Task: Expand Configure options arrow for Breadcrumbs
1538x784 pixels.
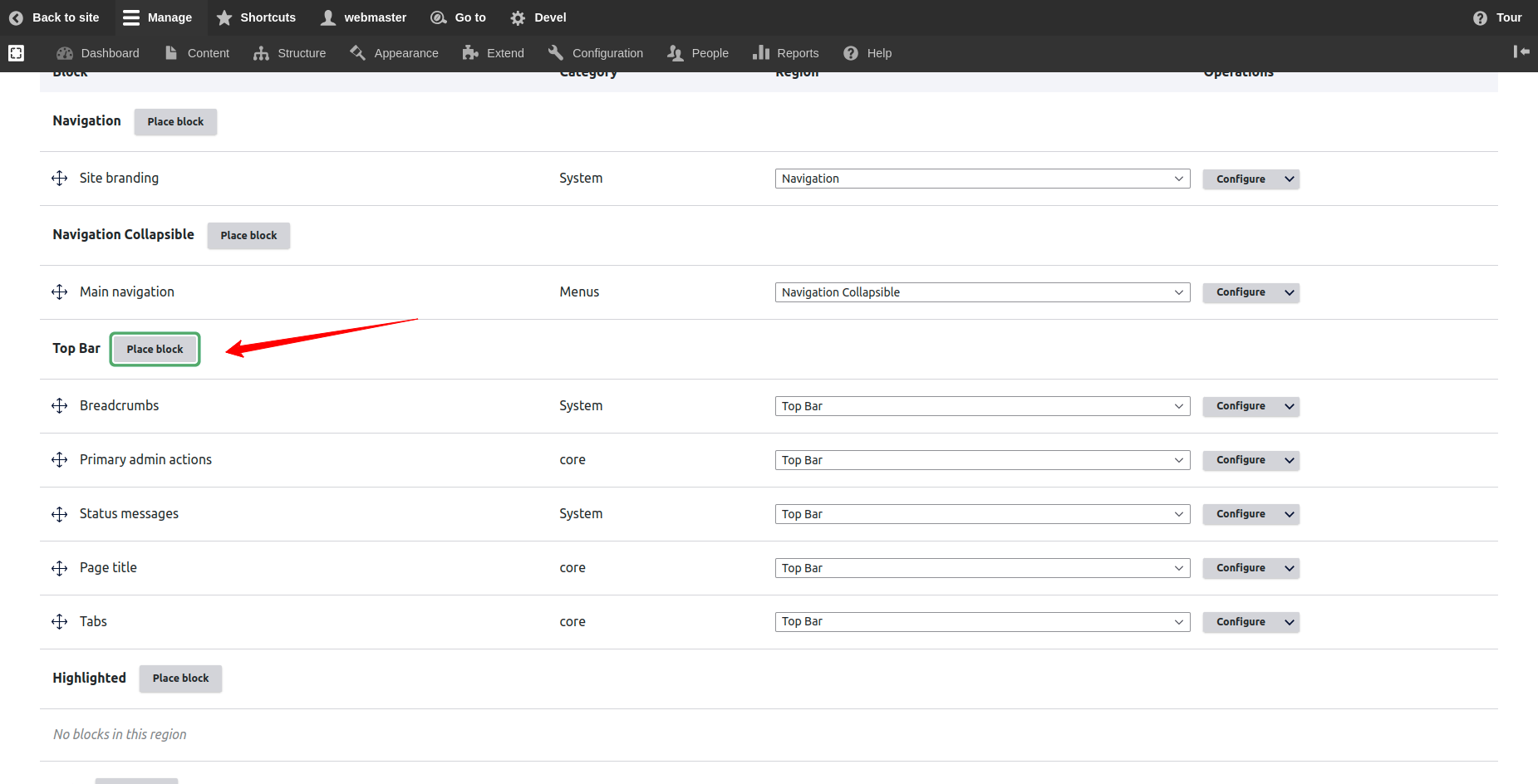Action: click(x=1289, y=406)
